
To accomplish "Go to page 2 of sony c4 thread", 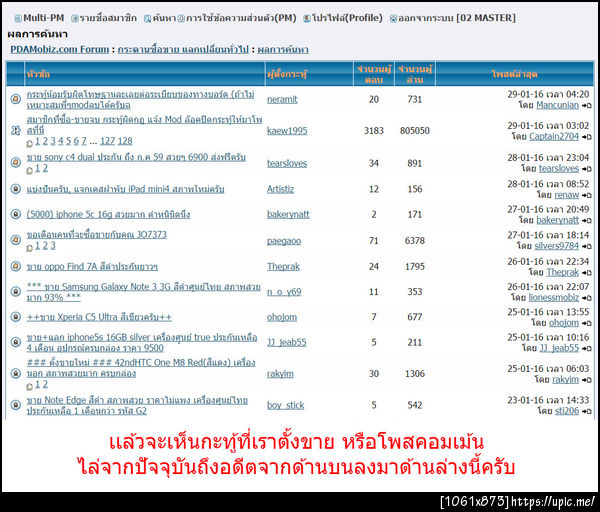I will (45, 168).
